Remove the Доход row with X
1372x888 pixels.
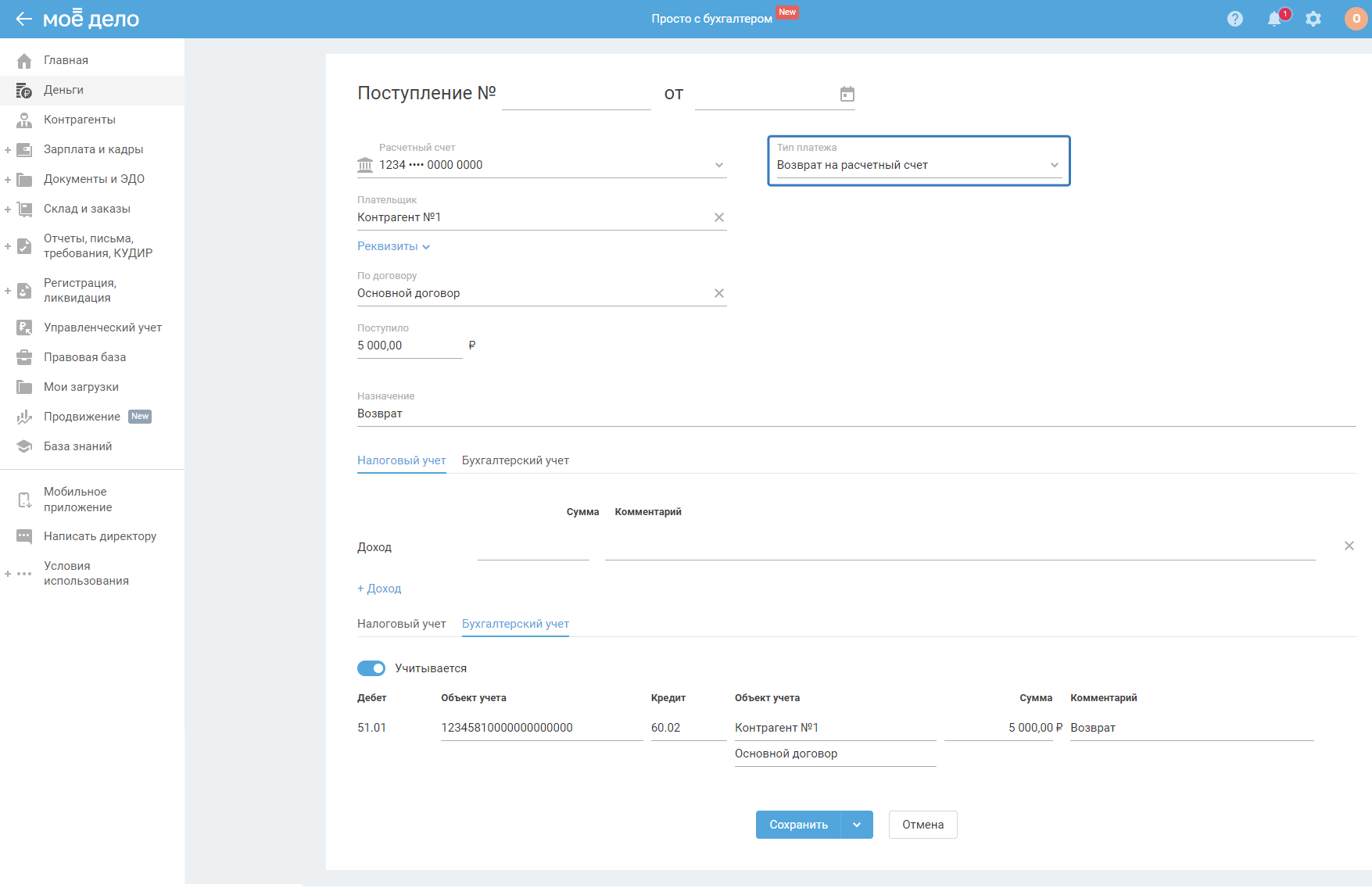point(1349,546)
